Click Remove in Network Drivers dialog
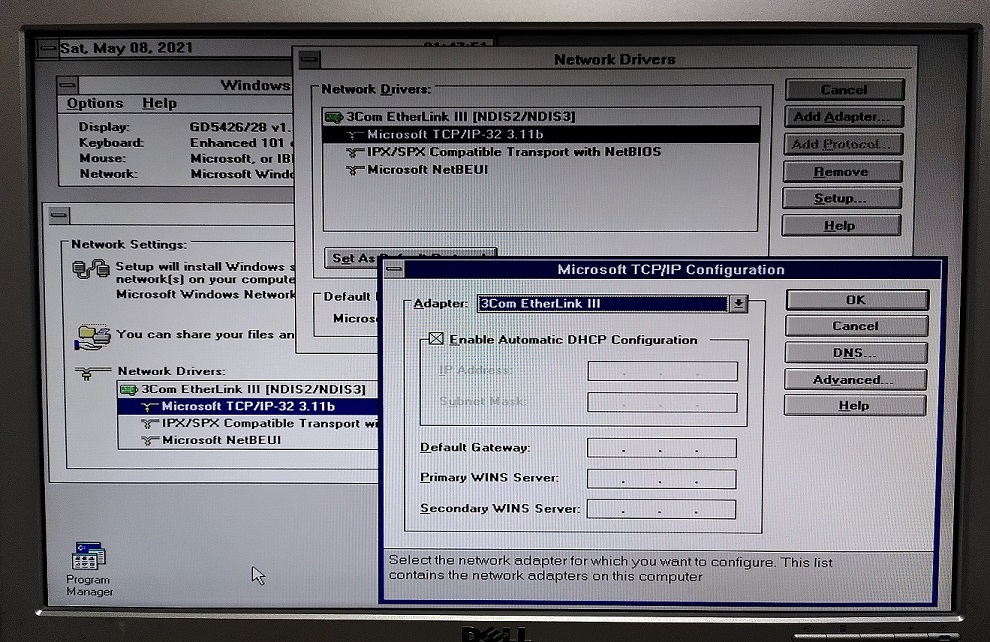 click(x=842, y=172)
